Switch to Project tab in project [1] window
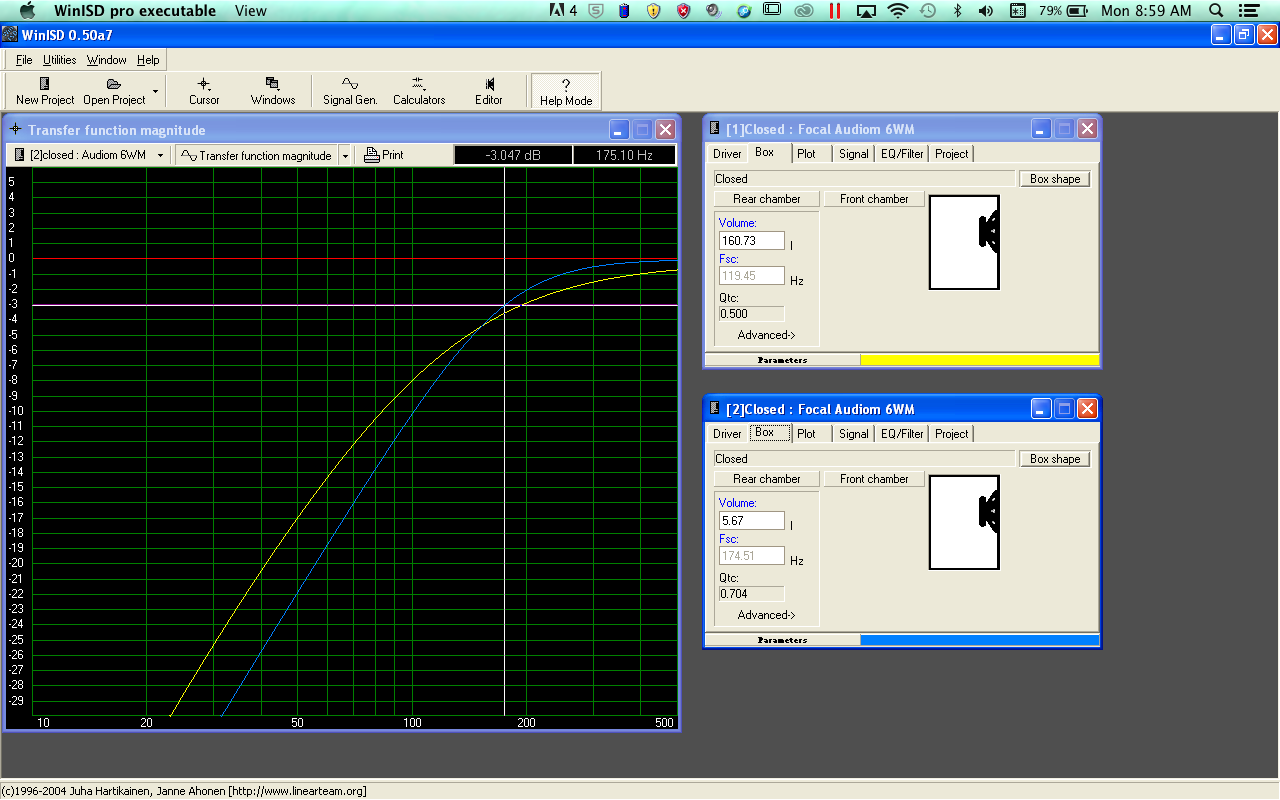This screenshot has height=800, width=1280. (x=951, y=153)
